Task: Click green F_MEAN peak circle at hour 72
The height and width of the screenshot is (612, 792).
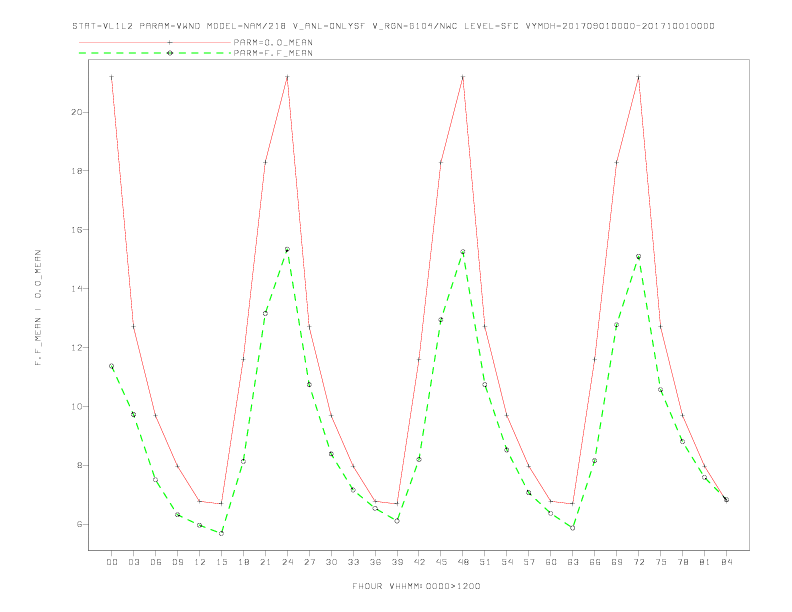Action: [x=638, y=257]
